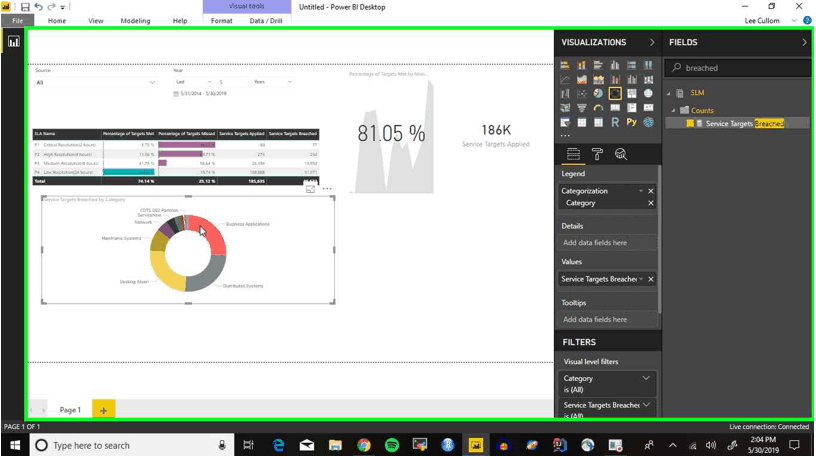816x457 pixels.
Task: Click the fields search box containing 'breached'
Action: pos(738,68)
